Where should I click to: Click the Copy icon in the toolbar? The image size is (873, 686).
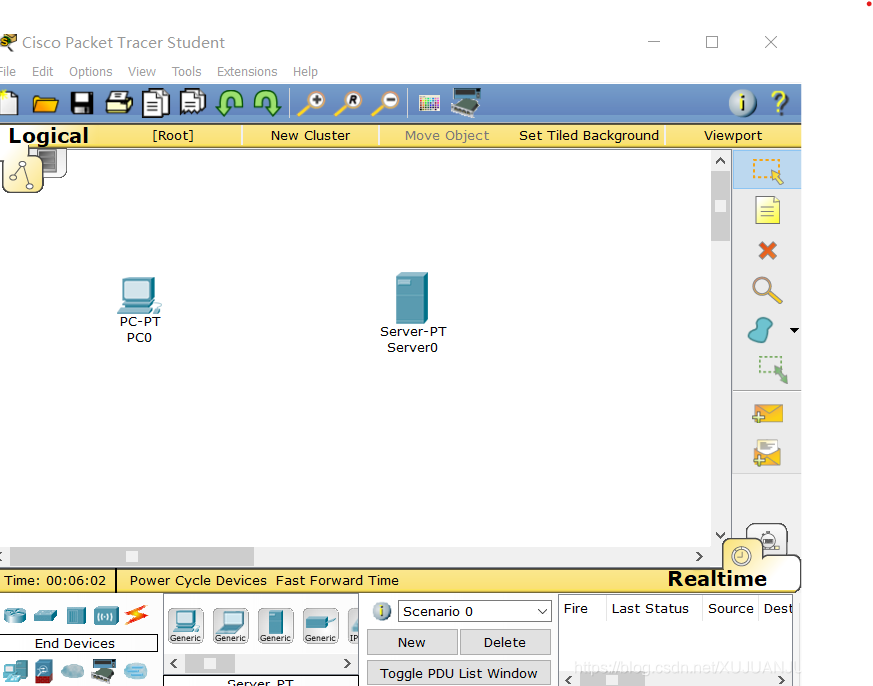[156, 103]
